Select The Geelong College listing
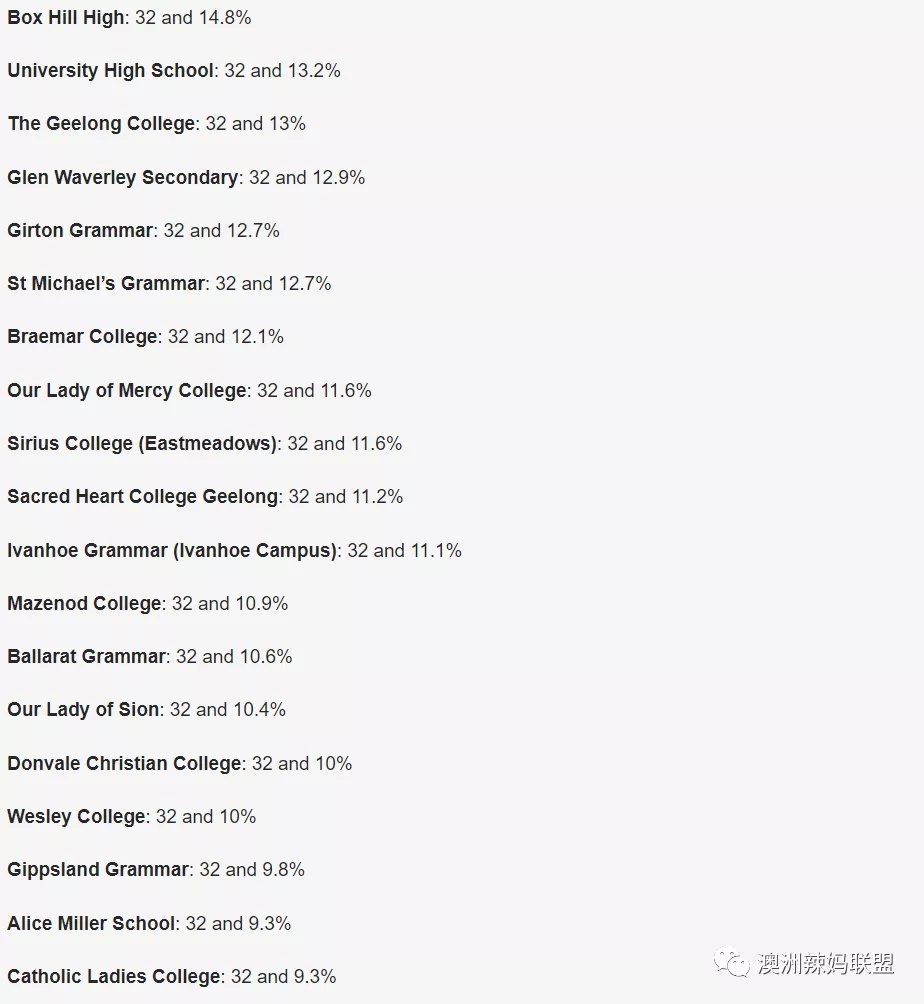 coord(156,124)
